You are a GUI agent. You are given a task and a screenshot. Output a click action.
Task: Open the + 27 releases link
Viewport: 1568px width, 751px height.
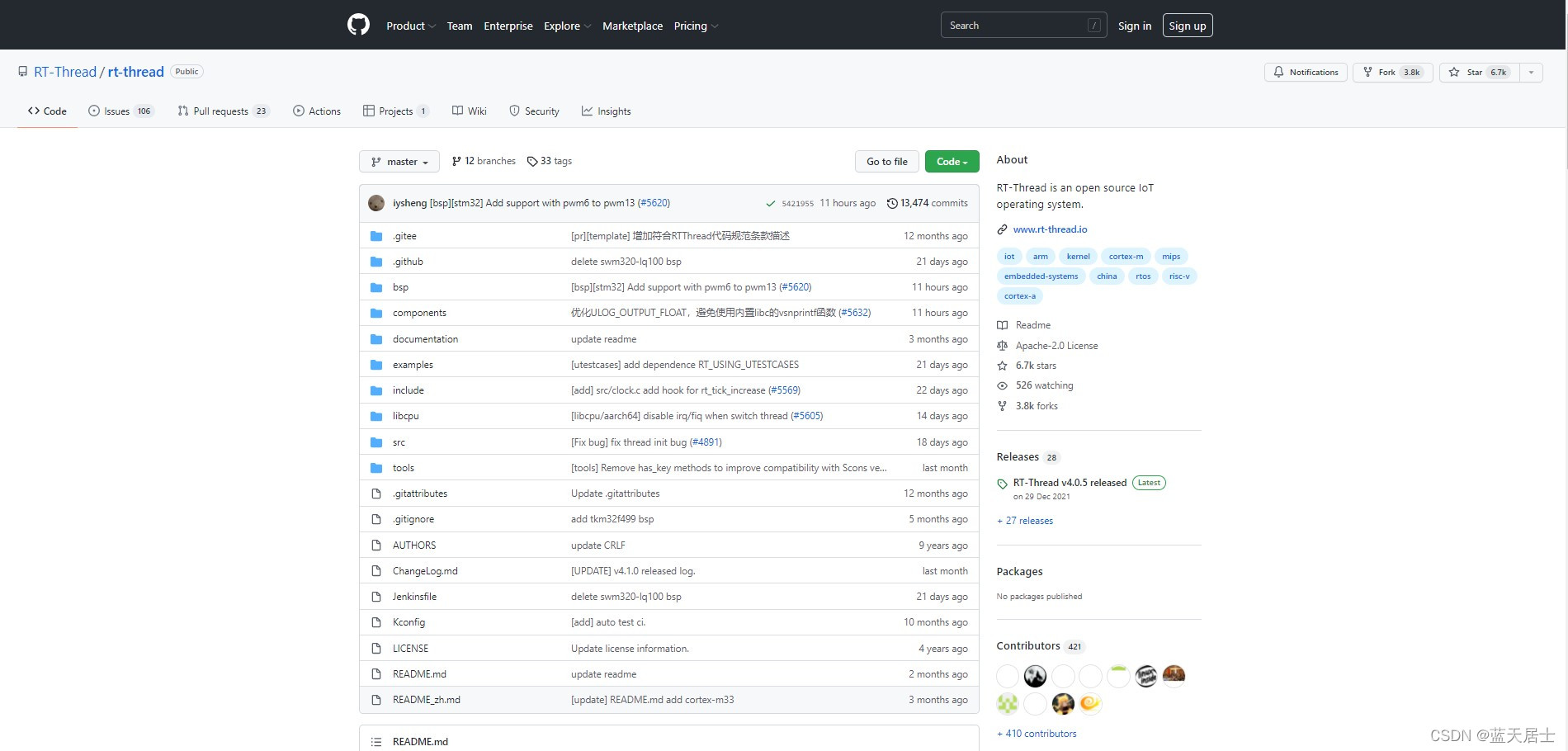(x=1025, y=521)
